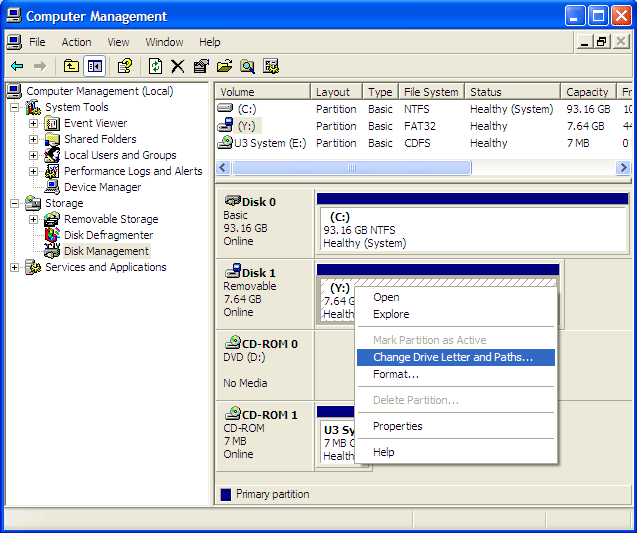The image size is (637, 533).
Task: Click the CD-ROM 1 disc icon
Action: click(232, 414)
